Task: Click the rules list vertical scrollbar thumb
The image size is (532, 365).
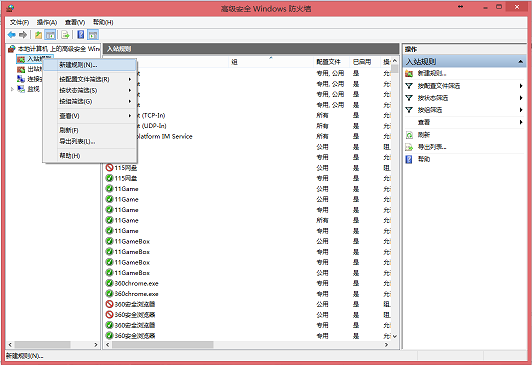Action: coord(395,69)
